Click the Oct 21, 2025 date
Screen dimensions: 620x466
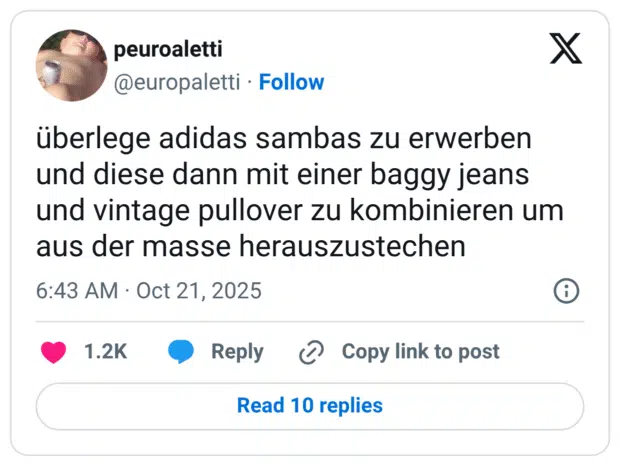pos(200,291)
